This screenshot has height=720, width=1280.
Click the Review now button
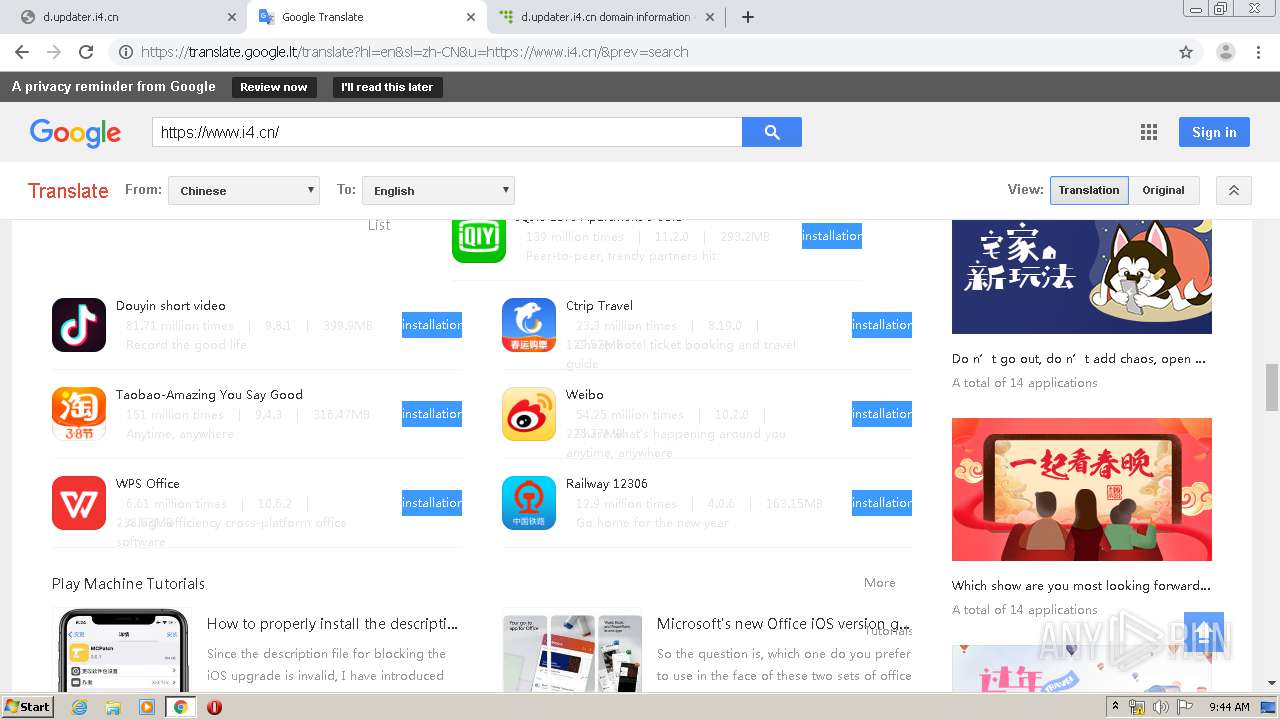tap(274, 87)
